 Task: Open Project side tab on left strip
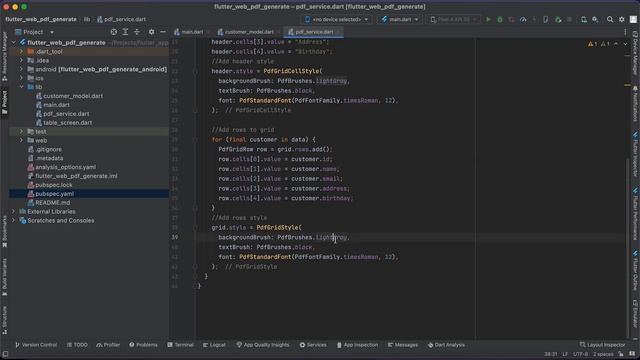[4, 102]
